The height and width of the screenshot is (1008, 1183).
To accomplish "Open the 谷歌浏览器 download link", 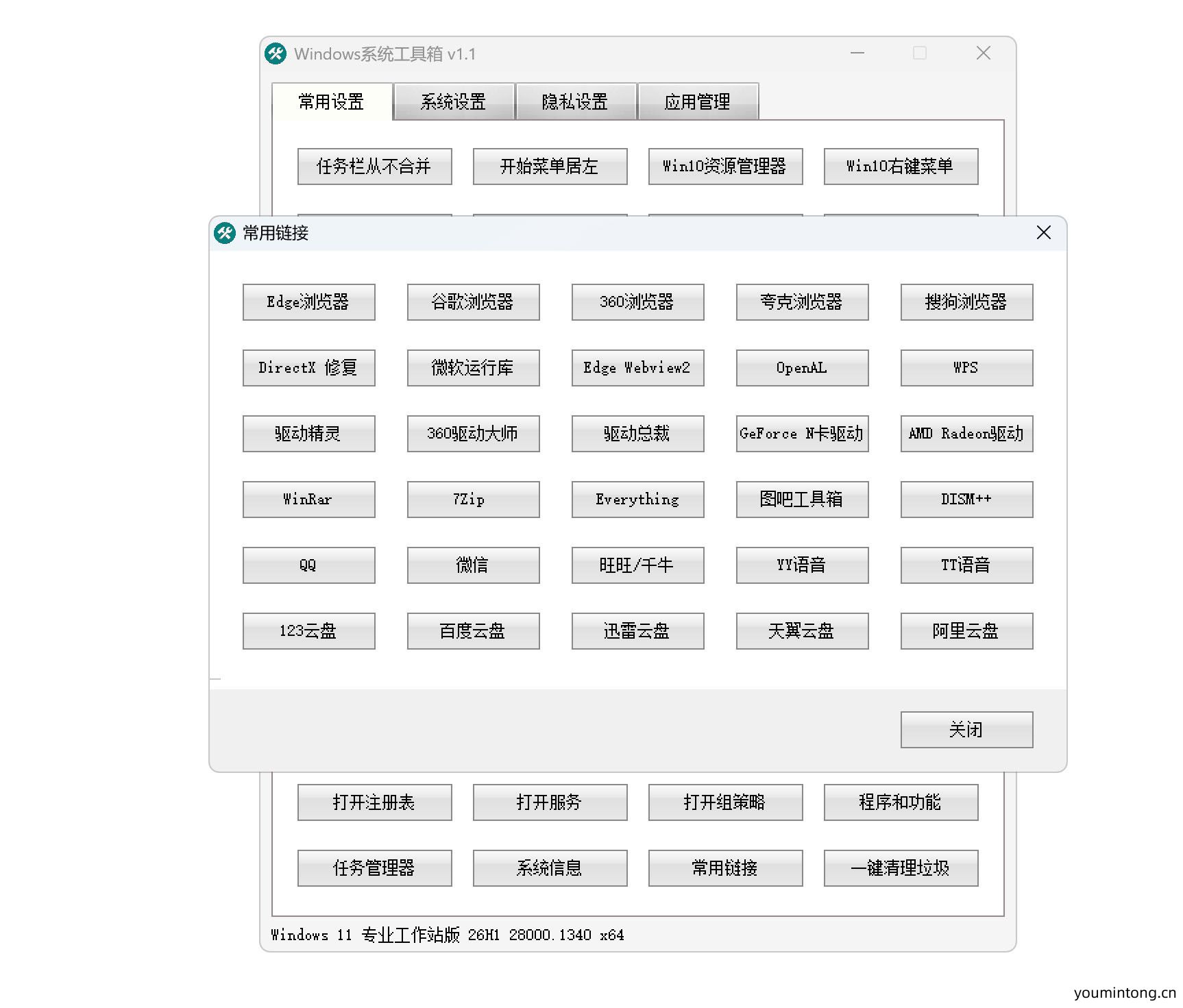I will (x=473, y=302).
